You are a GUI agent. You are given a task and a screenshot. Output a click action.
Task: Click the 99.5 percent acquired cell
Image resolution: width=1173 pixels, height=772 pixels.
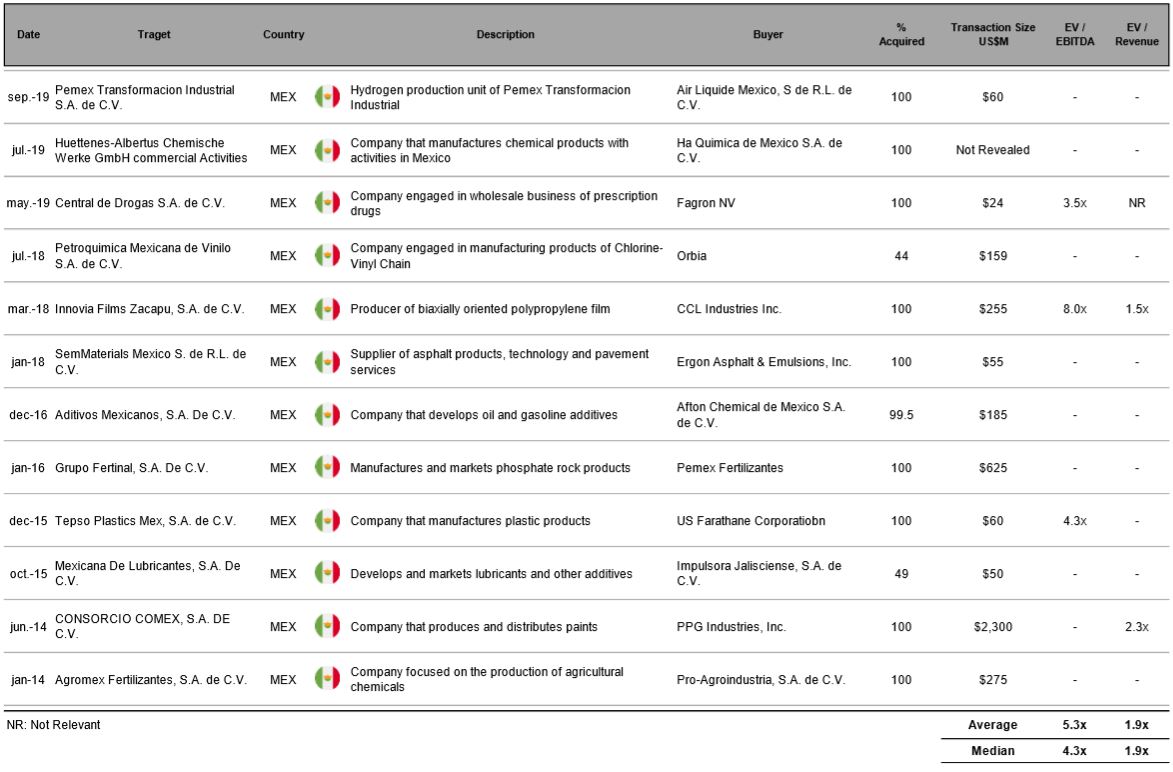[901, 414]
